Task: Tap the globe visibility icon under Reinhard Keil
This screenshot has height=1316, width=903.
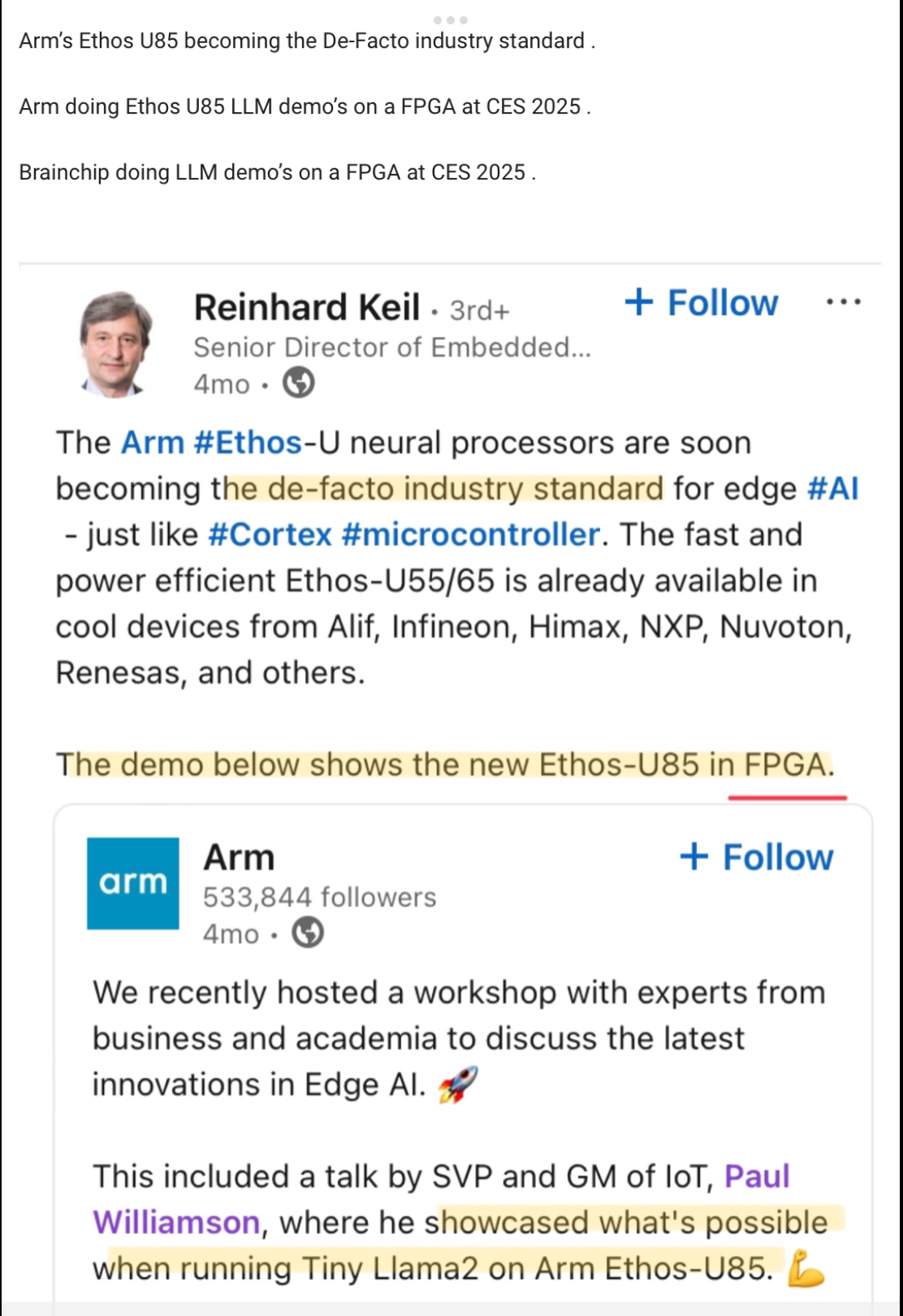Action: (298, 383)
